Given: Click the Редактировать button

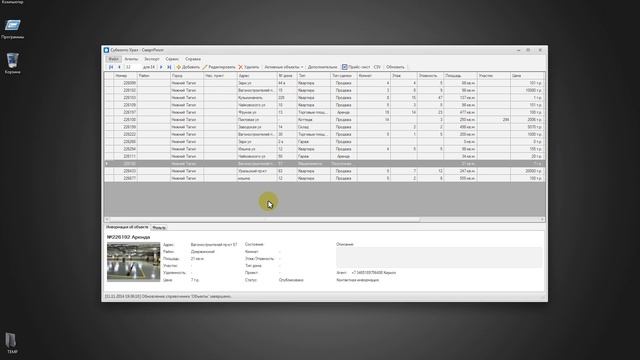Looking at the screenshot, I should tap(219, 67).
